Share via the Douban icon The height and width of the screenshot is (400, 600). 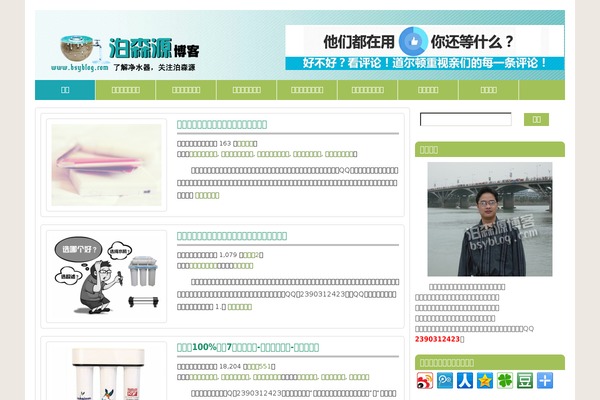[525, 380]
